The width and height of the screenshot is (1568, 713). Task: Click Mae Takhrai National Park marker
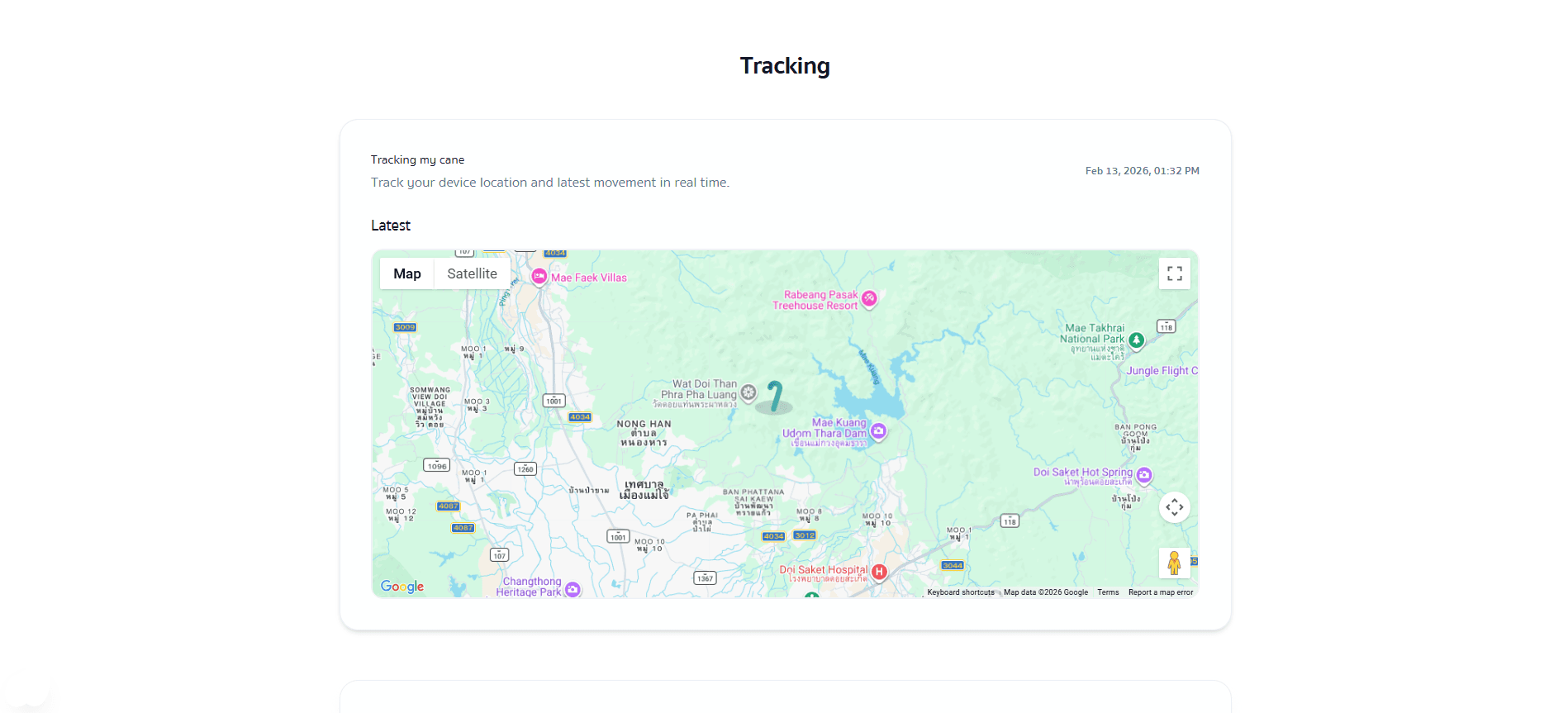tap(1137, 340)
